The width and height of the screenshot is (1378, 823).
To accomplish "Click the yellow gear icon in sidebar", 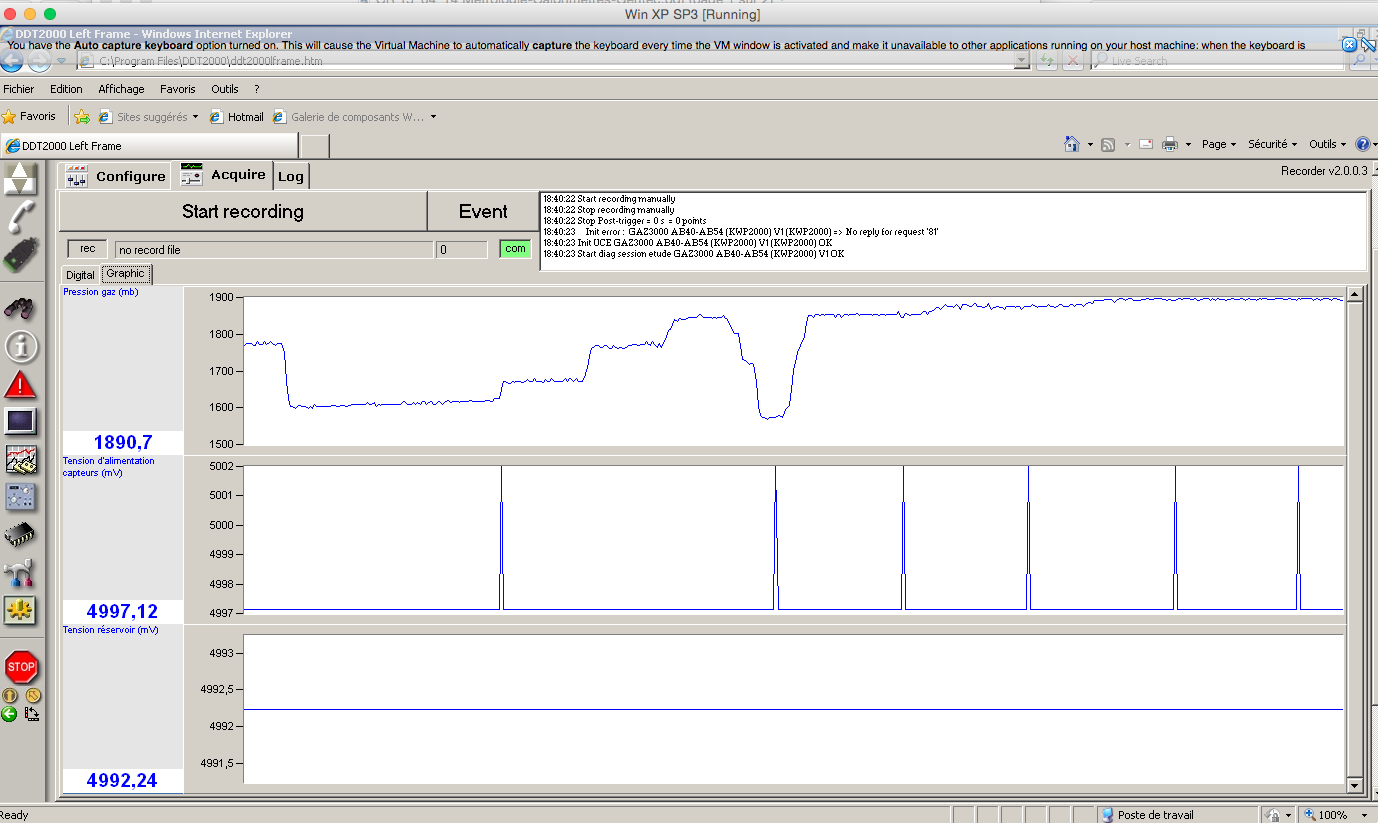I will click(20, 609).
